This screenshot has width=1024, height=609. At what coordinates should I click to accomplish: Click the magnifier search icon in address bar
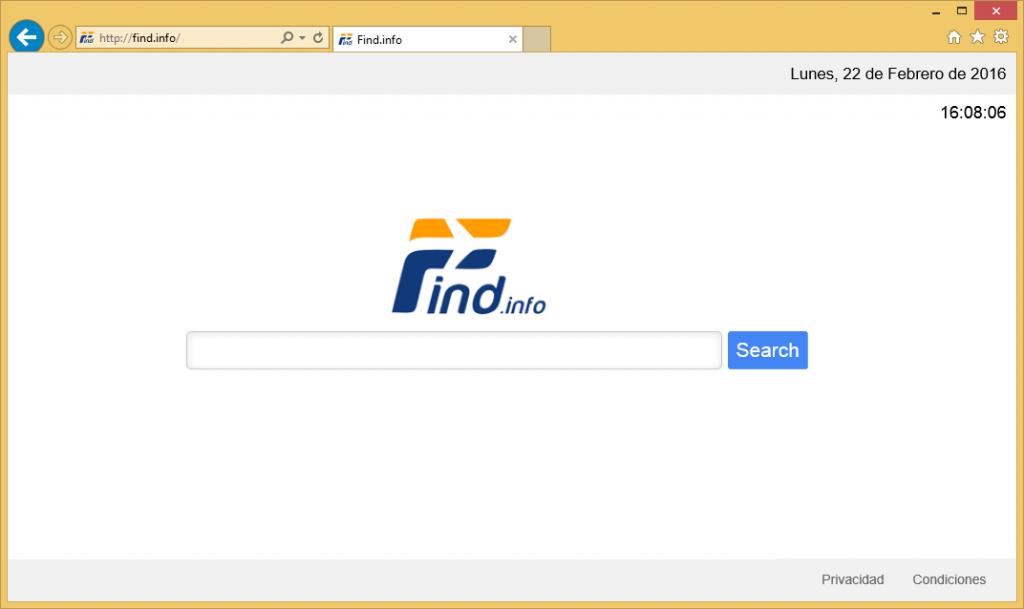[287, 38]
